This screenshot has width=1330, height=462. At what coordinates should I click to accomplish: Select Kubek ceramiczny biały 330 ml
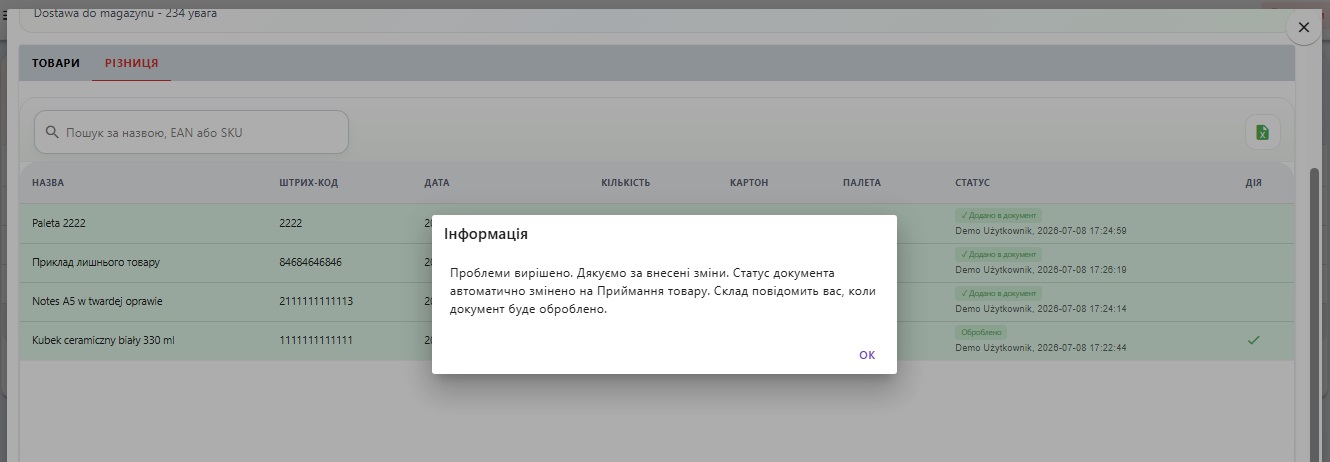(103, 341)
